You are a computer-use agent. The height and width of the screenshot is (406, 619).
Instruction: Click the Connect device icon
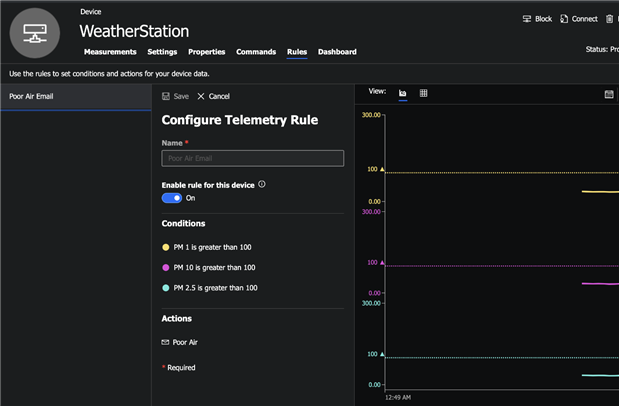(565, 19)
